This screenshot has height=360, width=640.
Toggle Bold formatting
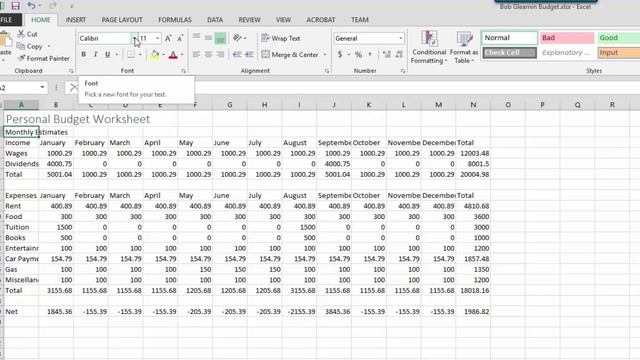[84, 54]
